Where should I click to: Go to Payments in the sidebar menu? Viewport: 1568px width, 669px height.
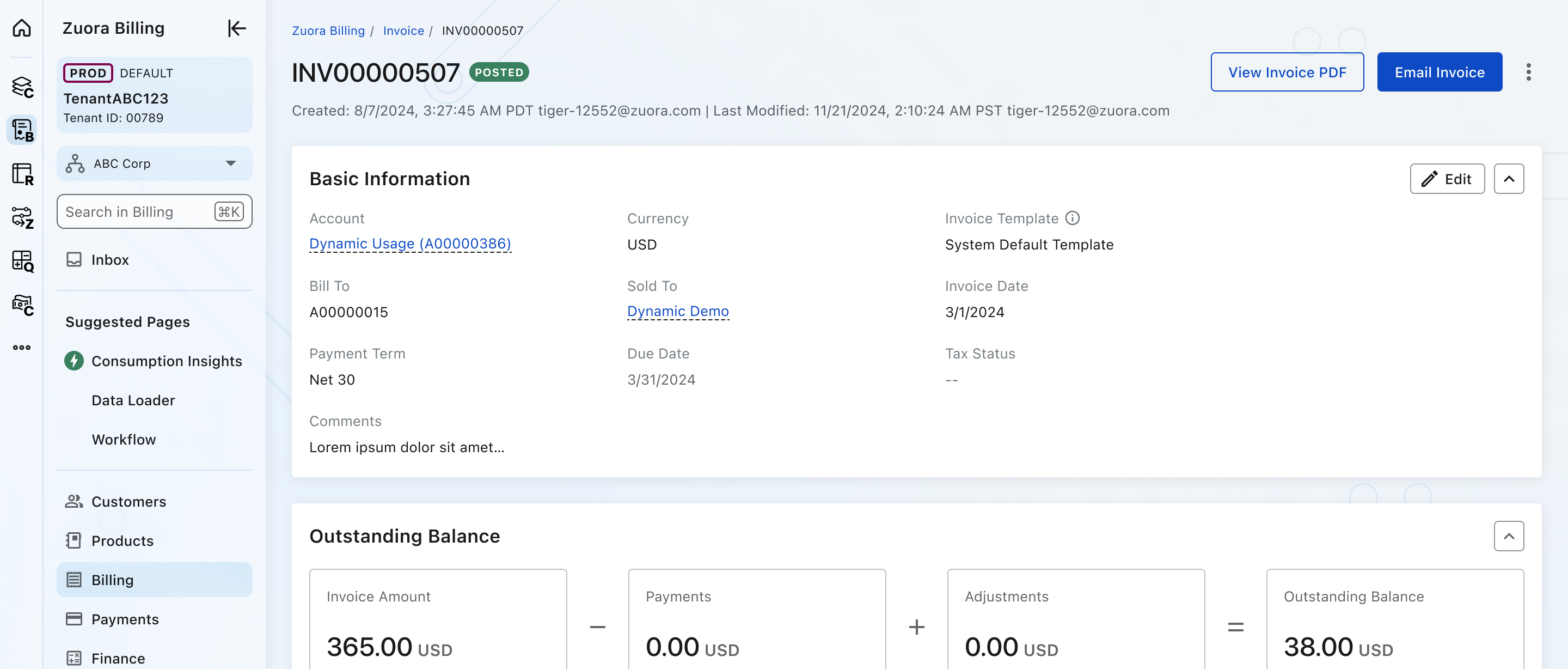(125, 618)
